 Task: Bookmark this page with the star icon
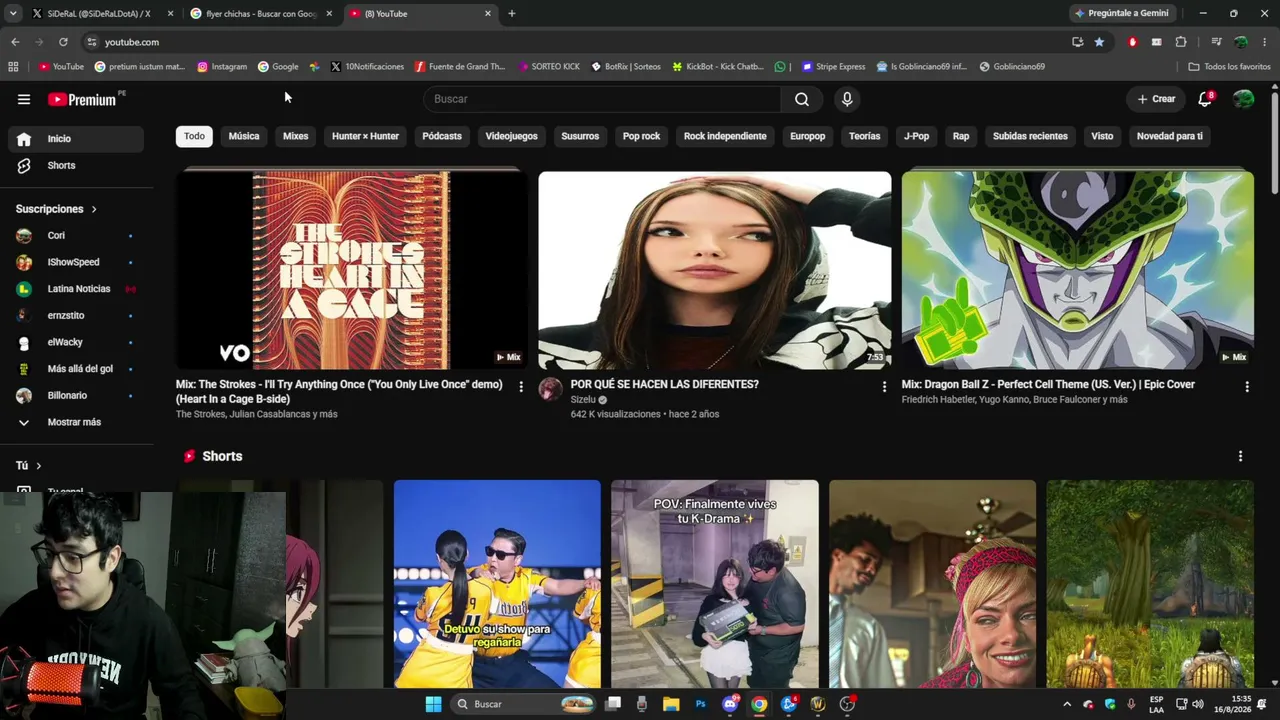click(x=1099, y=42)
